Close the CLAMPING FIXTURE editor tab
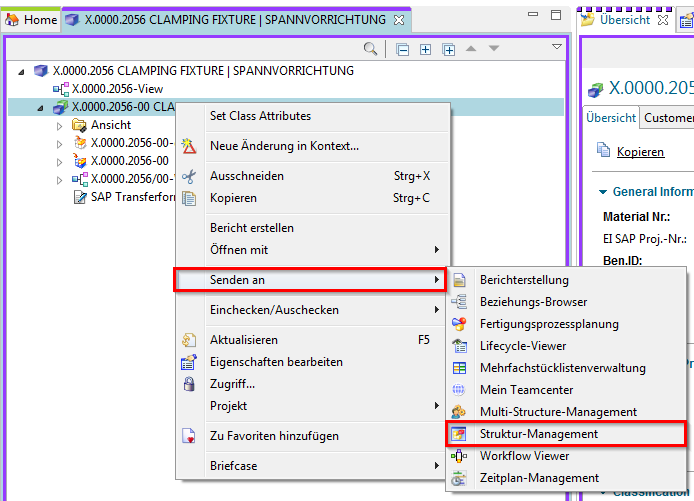The width and height of the screenshot is (694, 501). pyautogui.click(x=398, y=19)
